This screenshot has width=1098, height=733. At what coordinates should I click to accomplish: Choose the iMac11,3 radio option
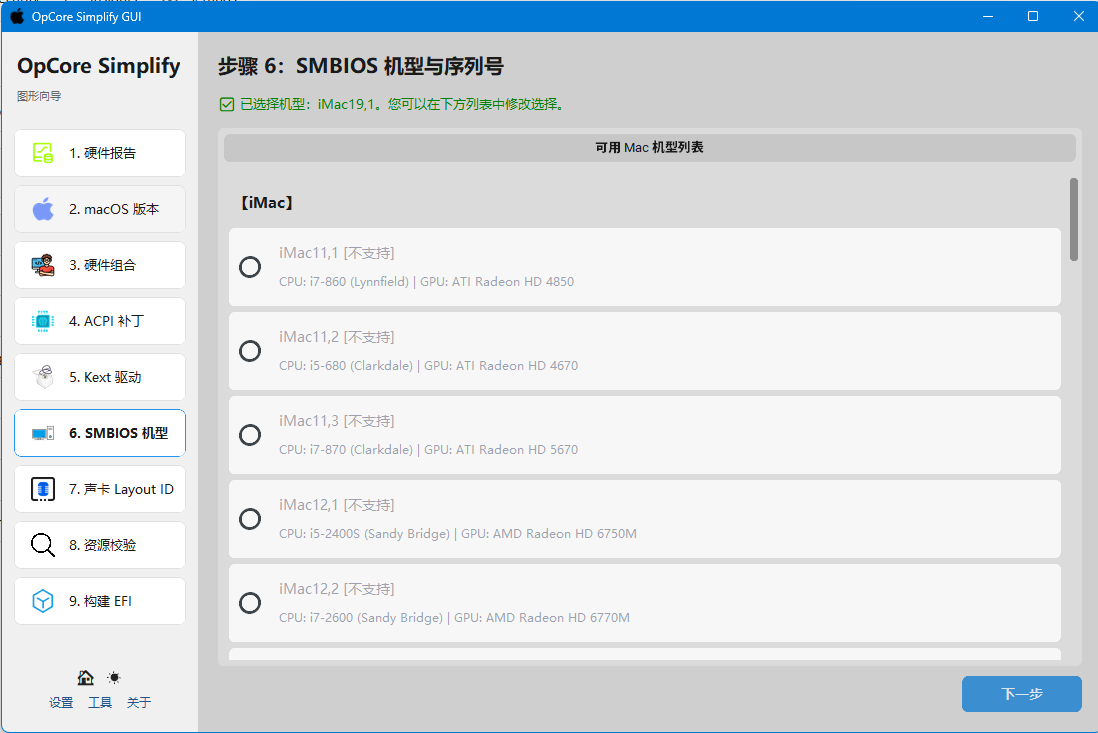point(250,435)
